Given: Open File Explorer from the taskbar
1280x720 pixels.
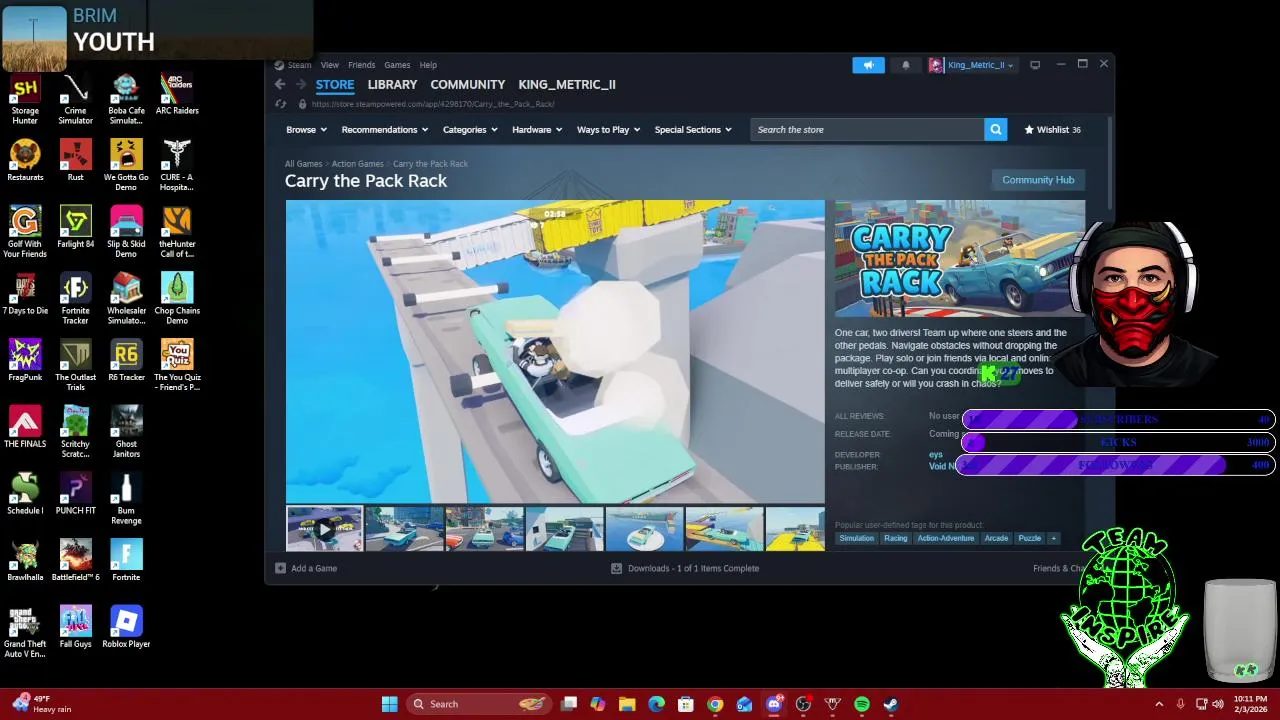Looking at the screenshot, I should 627,704.
